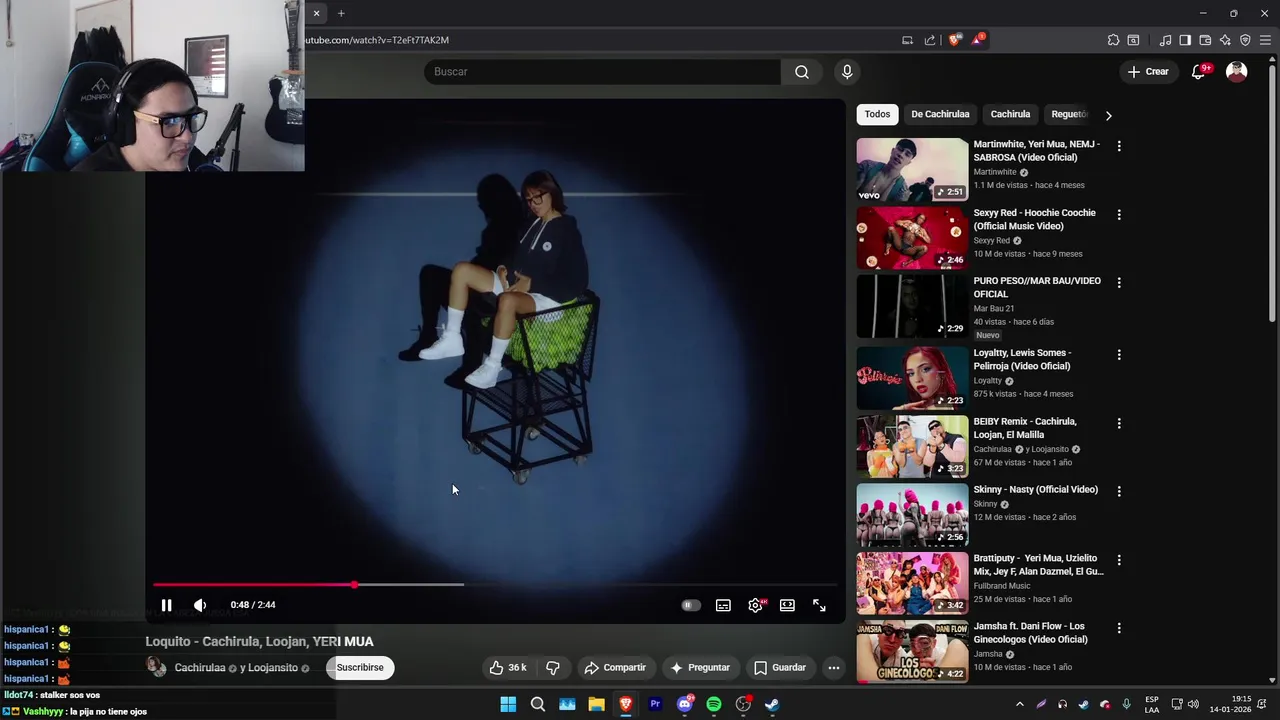Open Pelirroja video title
This screenshot has width=1280, height=720.
tap(1024, 359)
